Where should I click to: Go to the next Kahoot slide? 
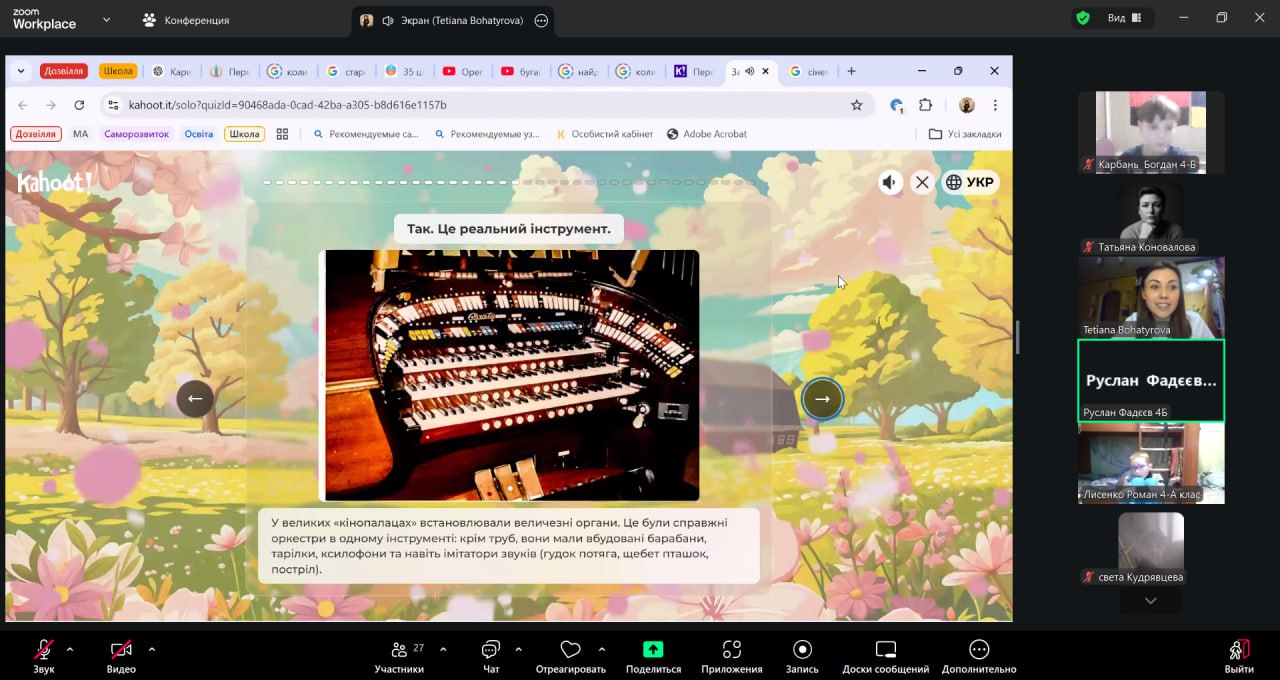pos(822,399)
